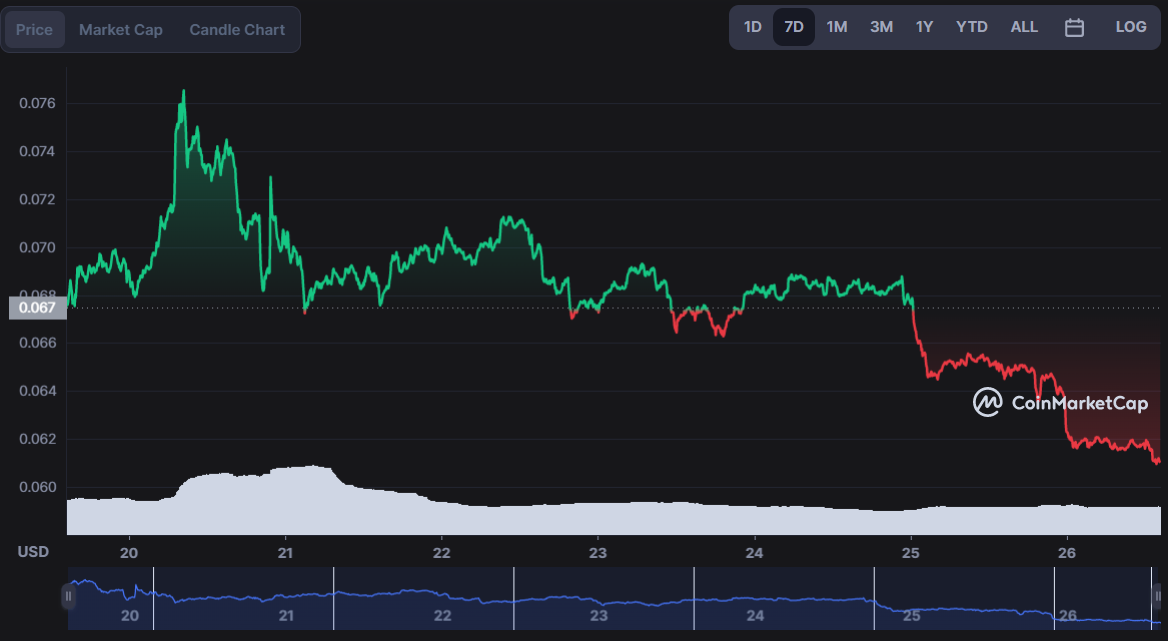
Task: Click the 25 marker in the navigator
Action: tap(912, 616)
